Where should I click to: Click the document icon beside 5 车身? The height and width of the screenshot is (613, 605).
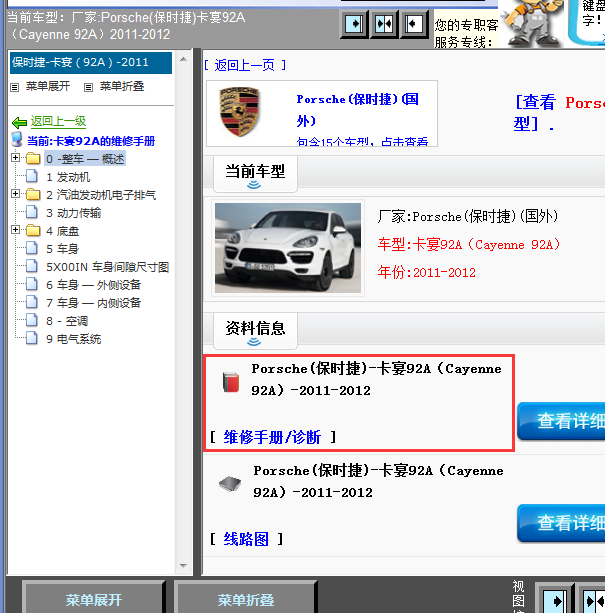32,248
